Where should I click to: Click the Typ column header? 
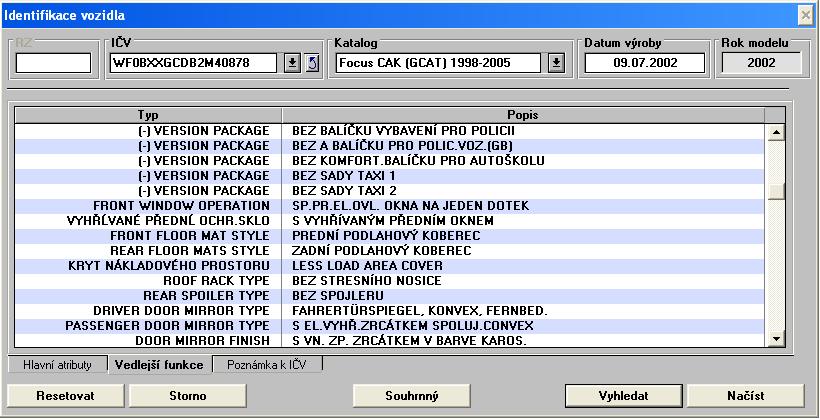[148, 114]
